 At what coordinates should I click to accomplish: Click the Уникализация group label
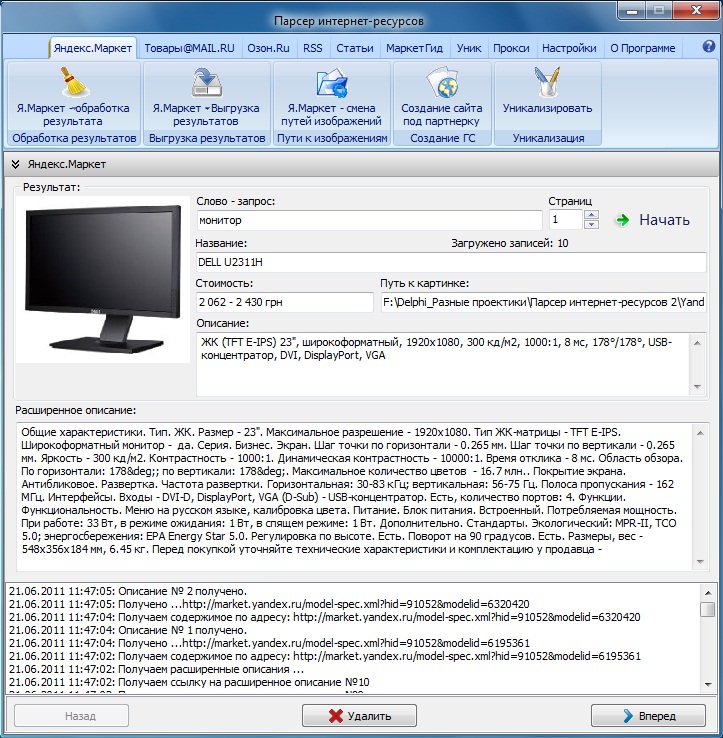(x=548, y=138)
